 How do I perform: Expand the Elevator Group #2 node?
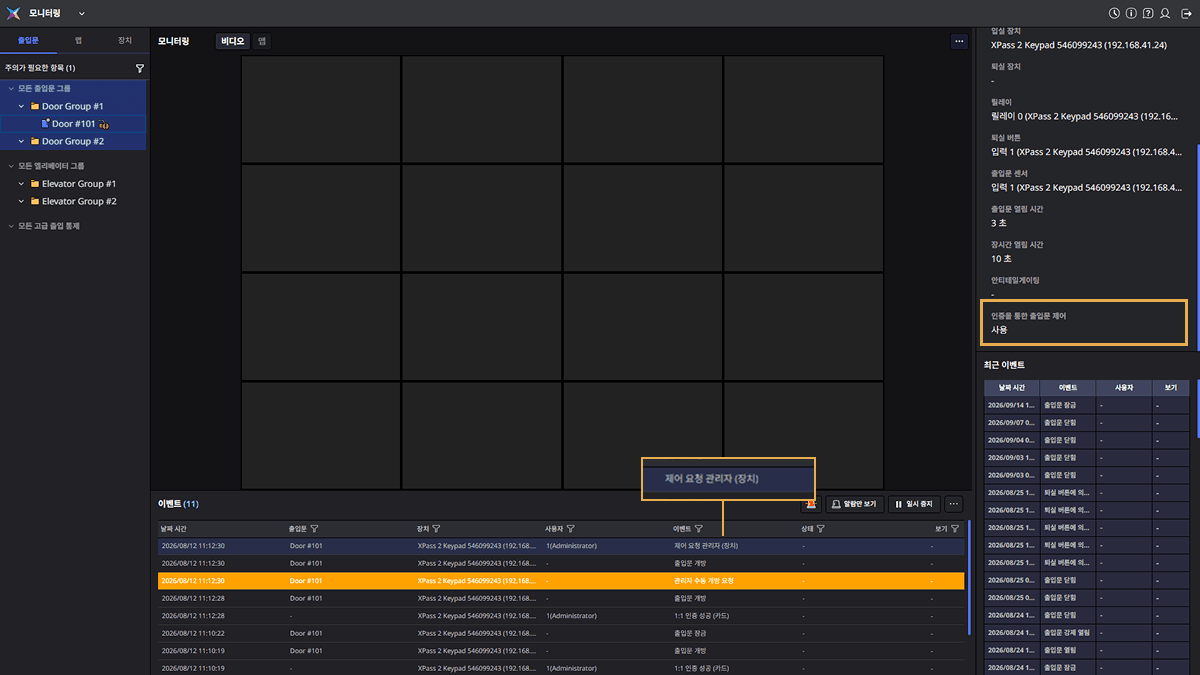21,201
